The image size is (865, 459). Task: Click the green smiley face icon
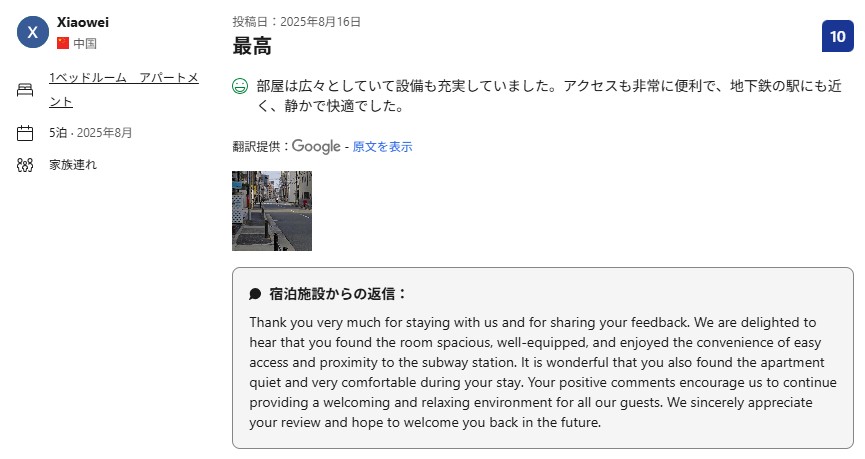(240, 86)
